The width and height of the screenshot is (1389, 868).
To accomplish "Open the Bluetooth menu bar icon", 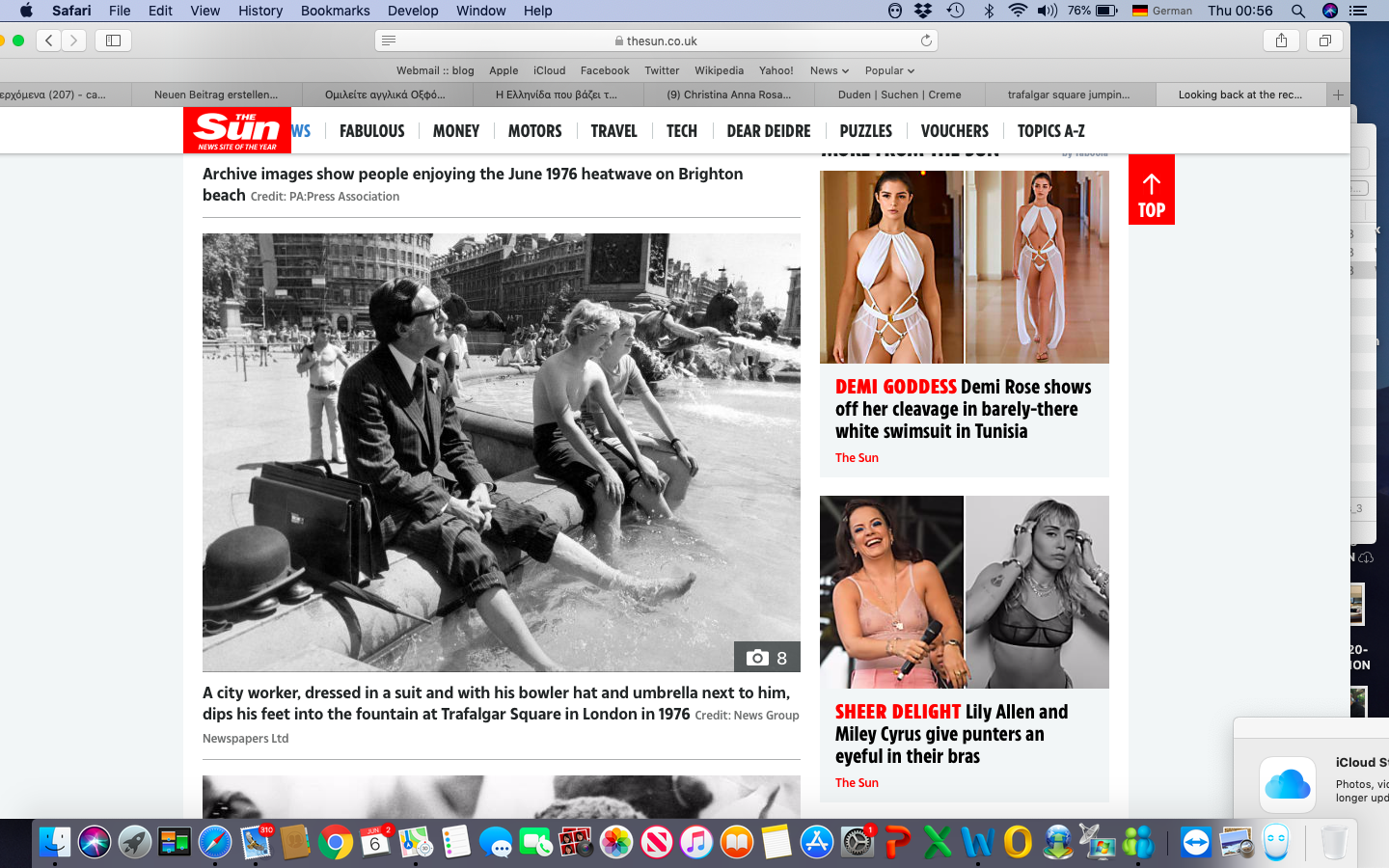I will (988, 11).
